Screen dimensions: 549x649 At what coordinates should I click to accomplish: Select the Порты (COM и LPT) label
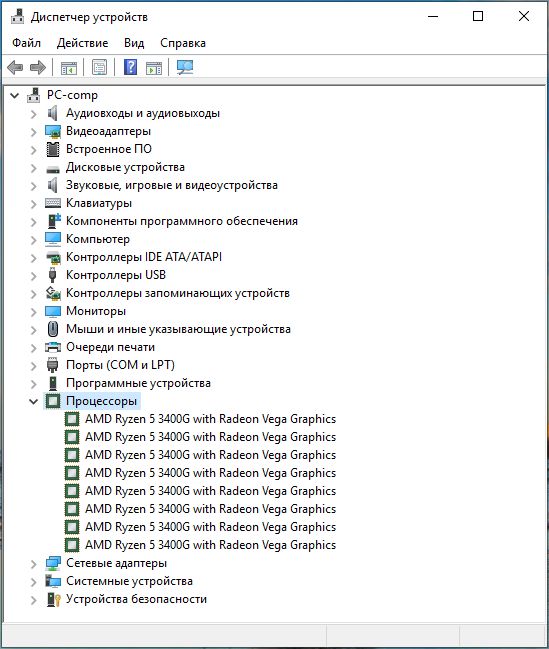(x=120, y=365)
